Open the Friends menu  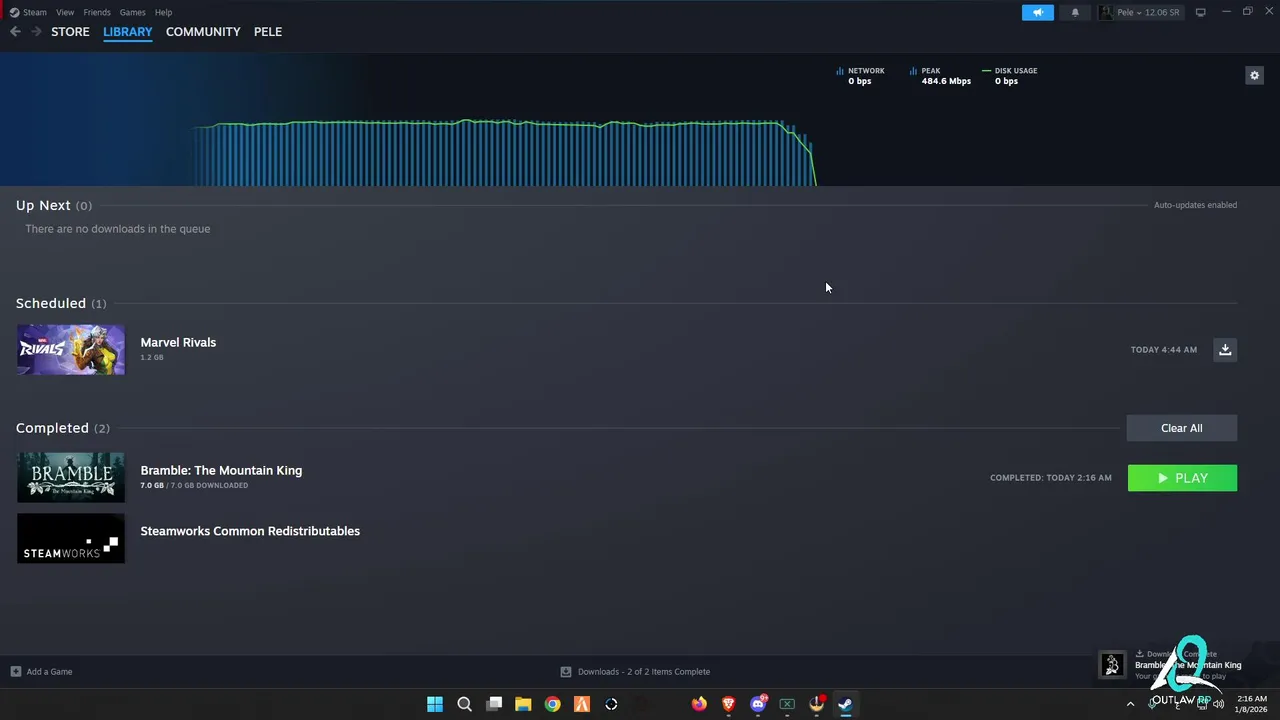point(97,12)
